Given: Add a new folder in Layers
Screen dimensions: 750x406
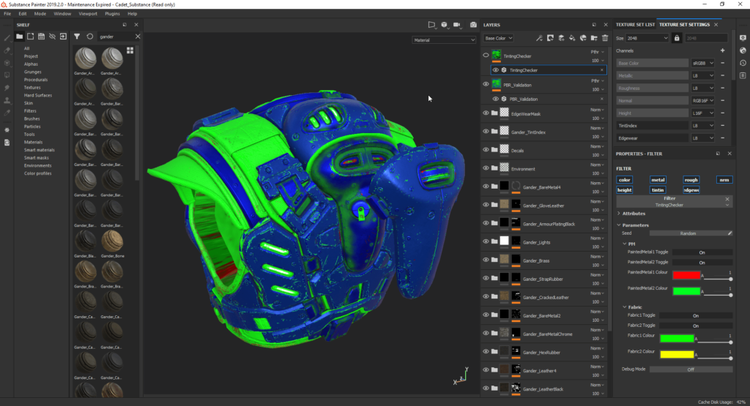Looking at the screenshot, I should pos(592,38).
